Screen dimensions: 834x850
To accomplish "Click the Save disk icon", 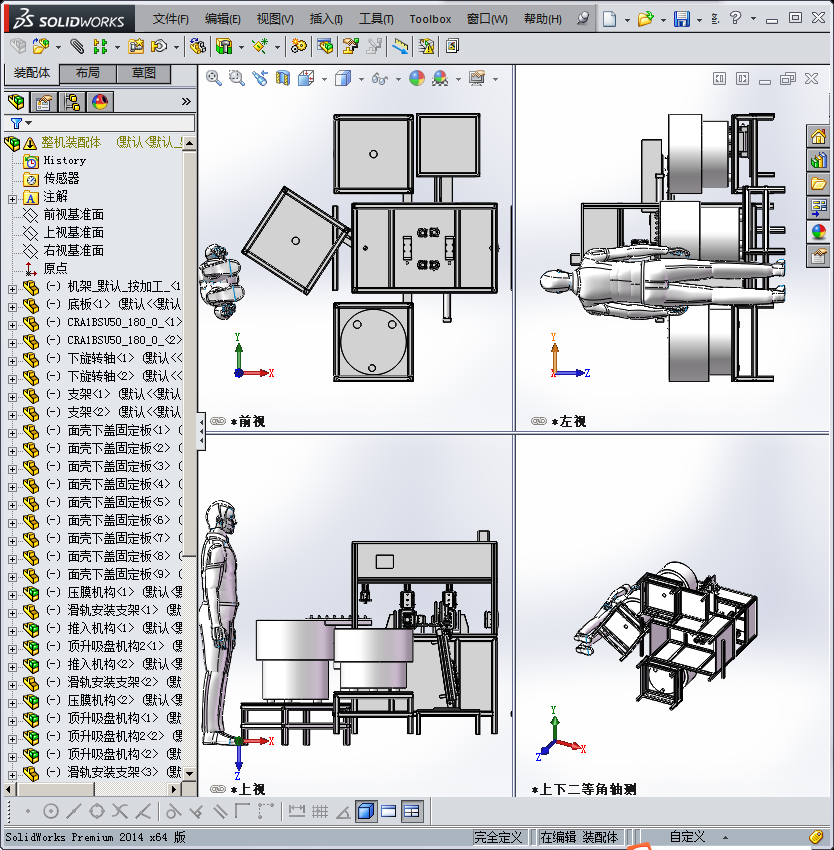I will point(682,19).
